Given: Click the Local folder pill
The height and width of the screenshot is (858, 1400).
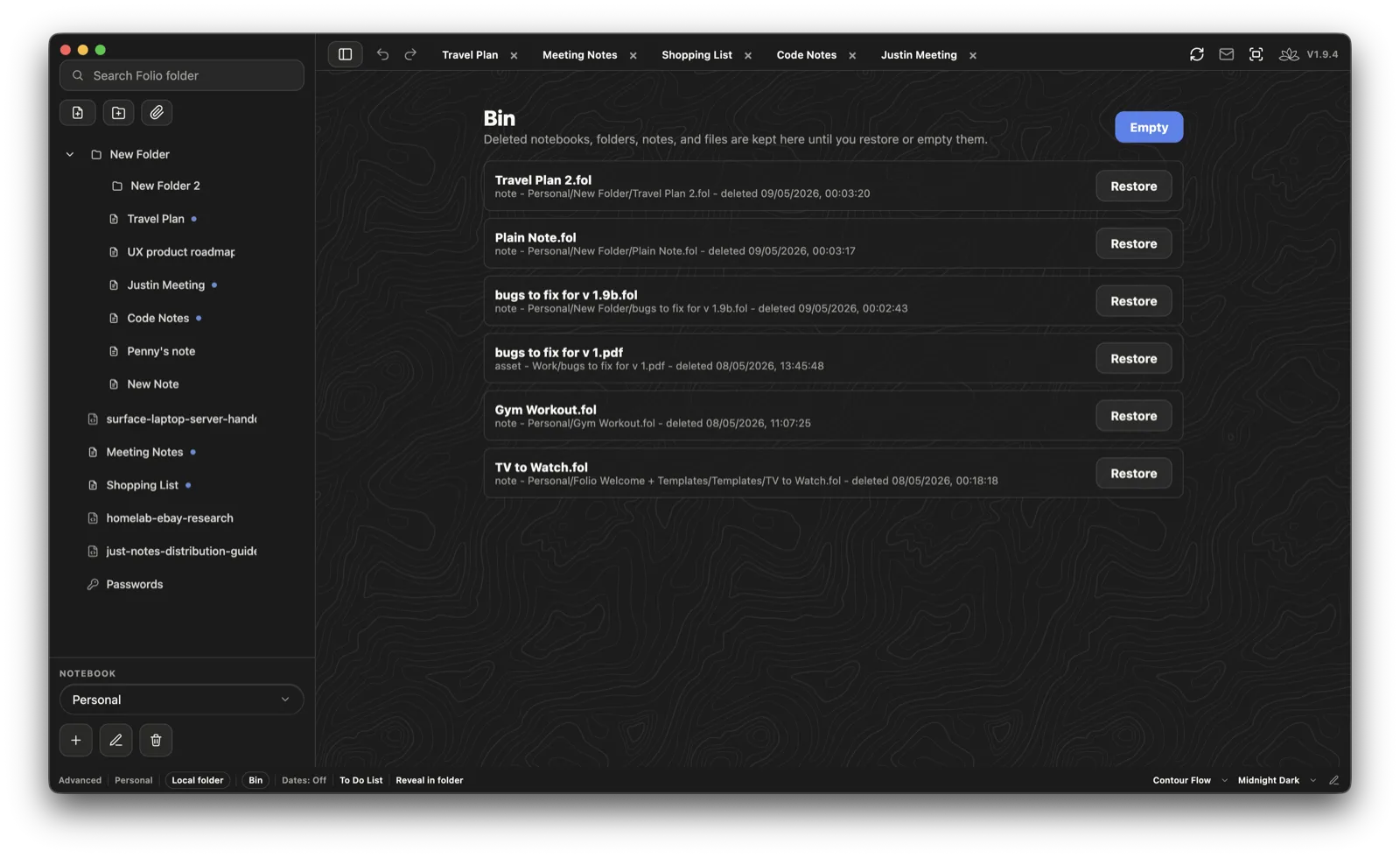Looking at the screenshot, I should pos(198,780).
